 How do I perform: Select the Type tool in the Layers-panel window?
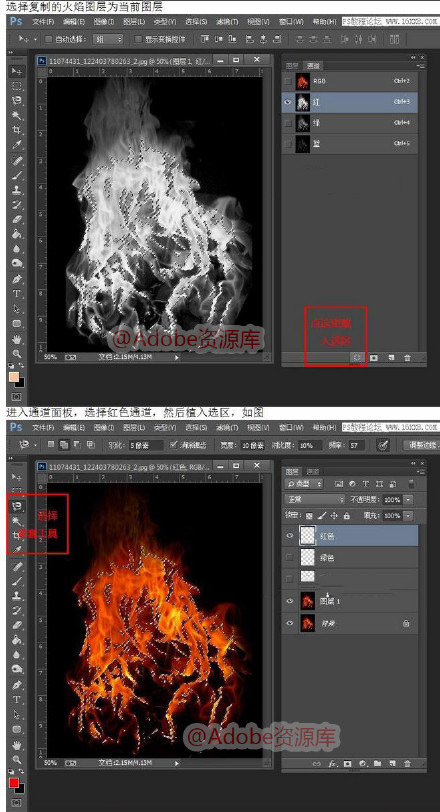click(x=17, y=700)
